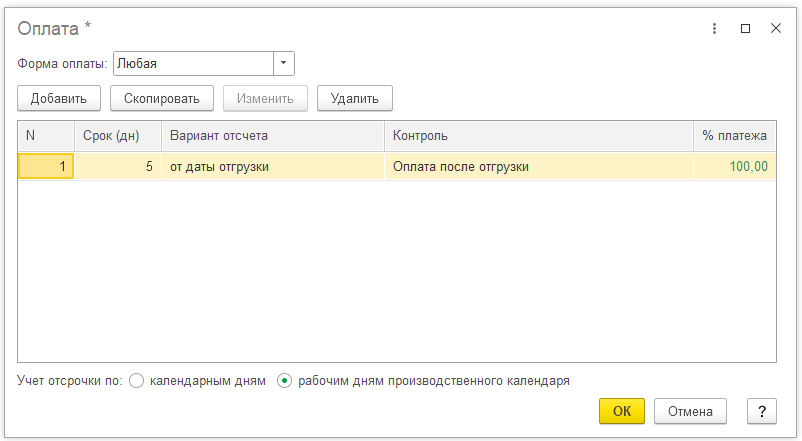The height and width of the screenshot is (441, 802).
Task: Click the % платежа column header
Action: [x=734, y=136]
